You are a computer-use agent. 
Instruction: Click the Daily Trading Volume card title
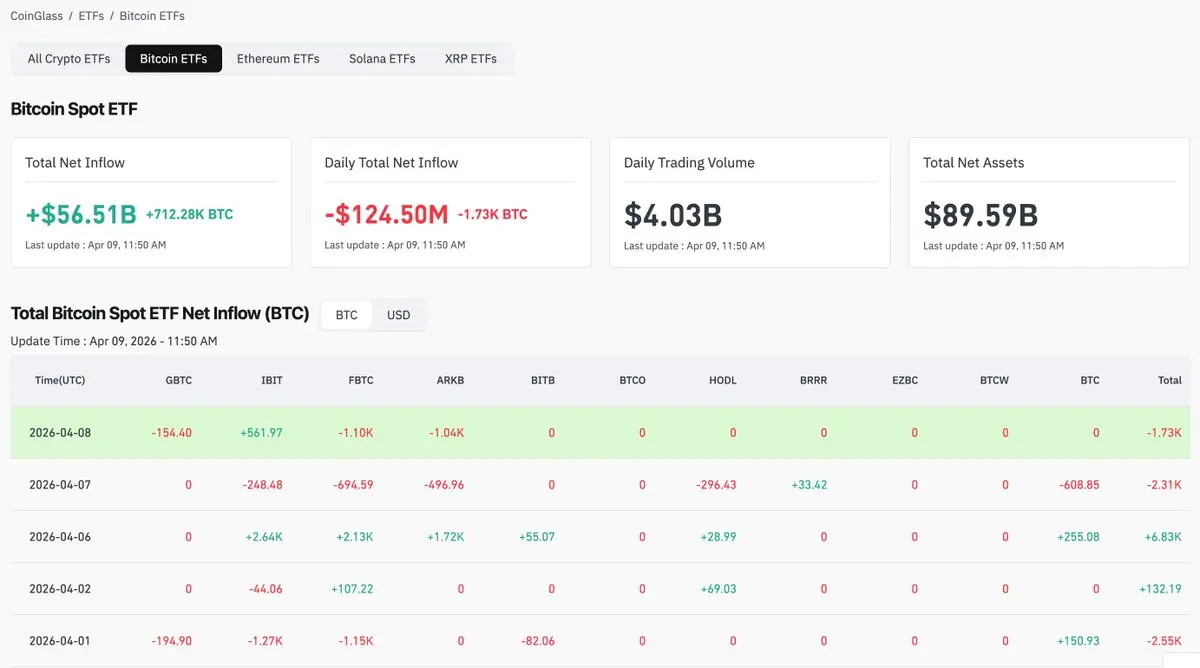pyautogui.click(x=689, y=163)
